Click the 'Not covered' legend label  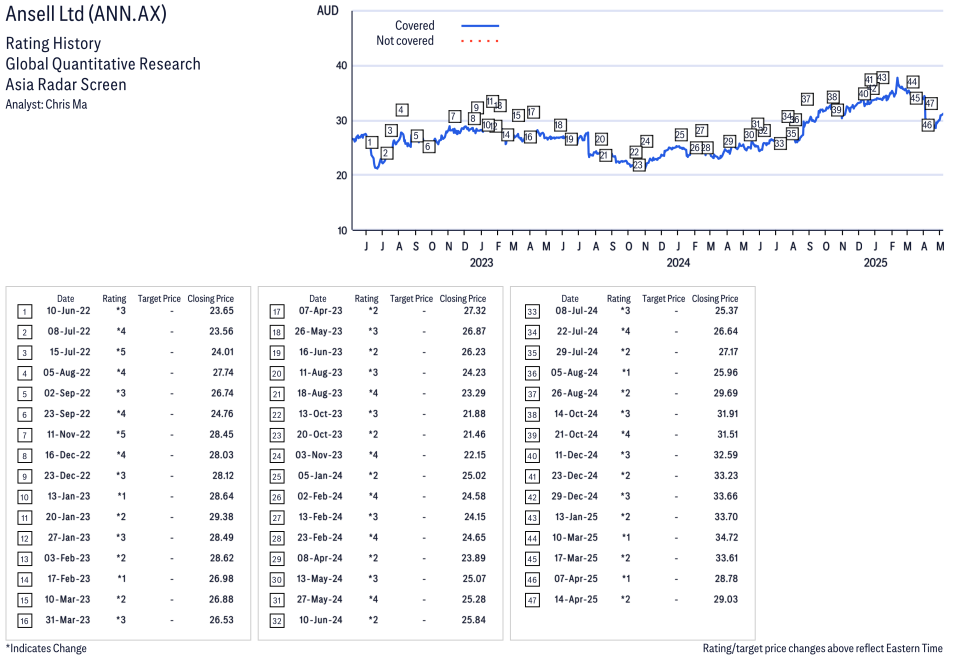(x=405, y=41)
